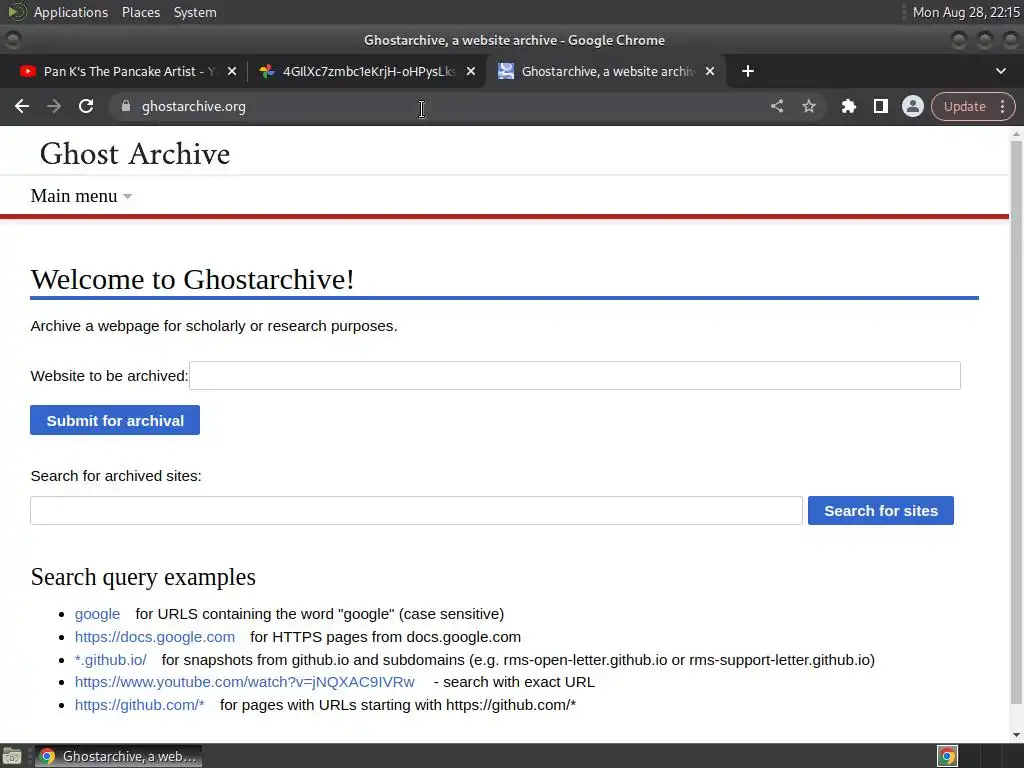The width and height of the screenshot is (1024, 768).
Task: Switch to the 4GIlXc7zmbc1eKrjH tab
Action: point(368,71)
